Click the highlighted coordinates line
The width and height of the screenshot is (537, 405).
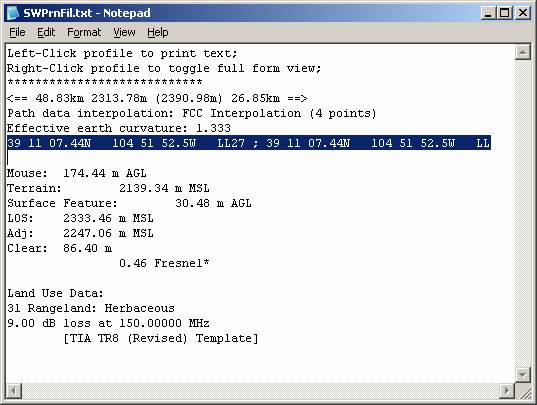coord(249,143)
